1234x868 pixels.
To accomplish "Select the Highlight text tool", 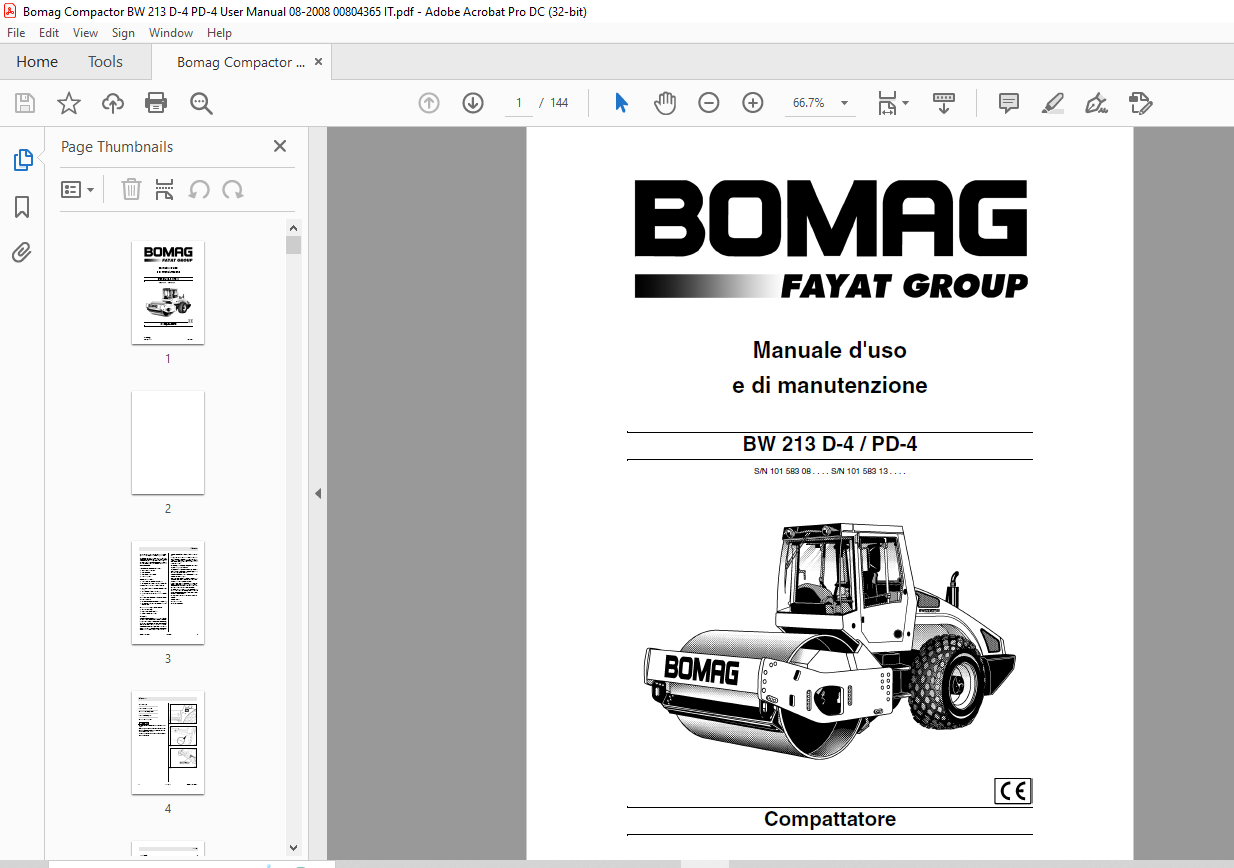I will click(x=1053, y=103).
